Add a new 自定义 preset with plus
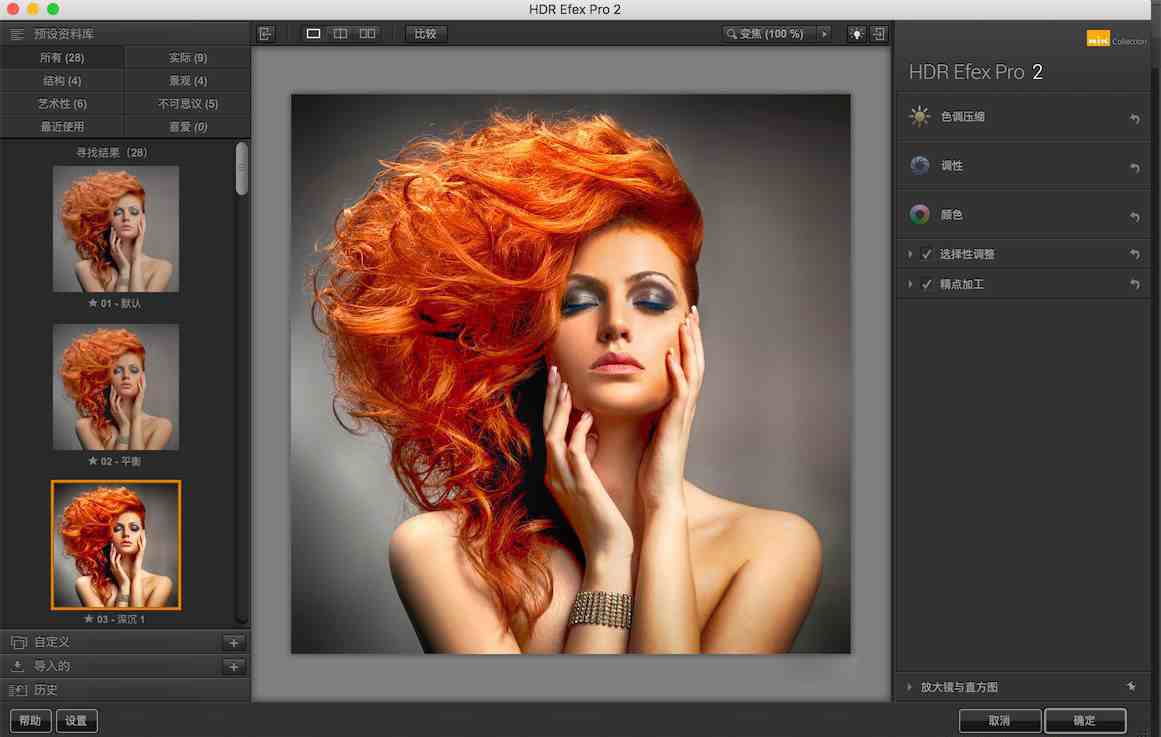The image size is (1161, 737). (x=233, y=642)
